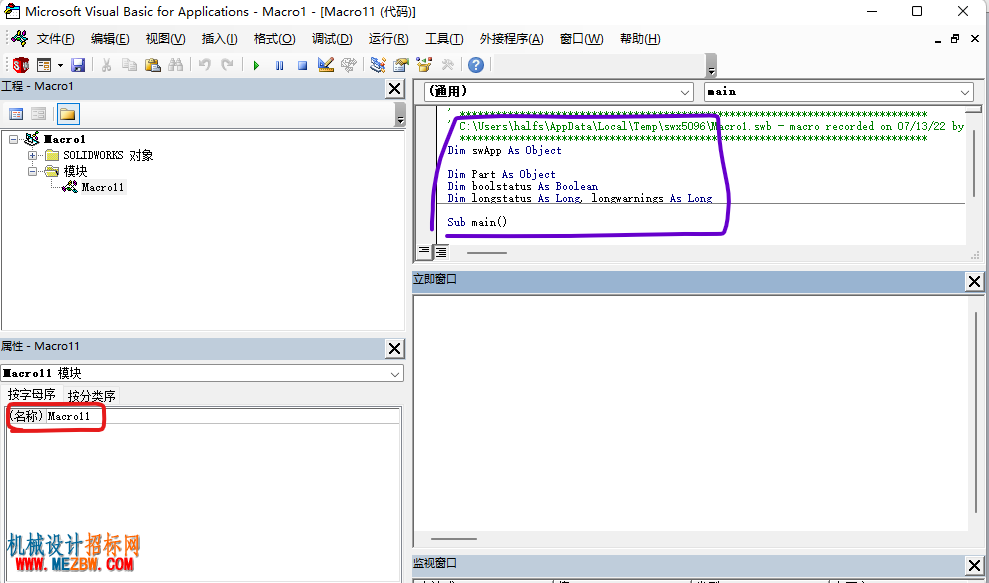Image resolution: width=989 pixels, height=583 pixels.
Task: Run the macro with the green play icon
Action: [256, 65]
